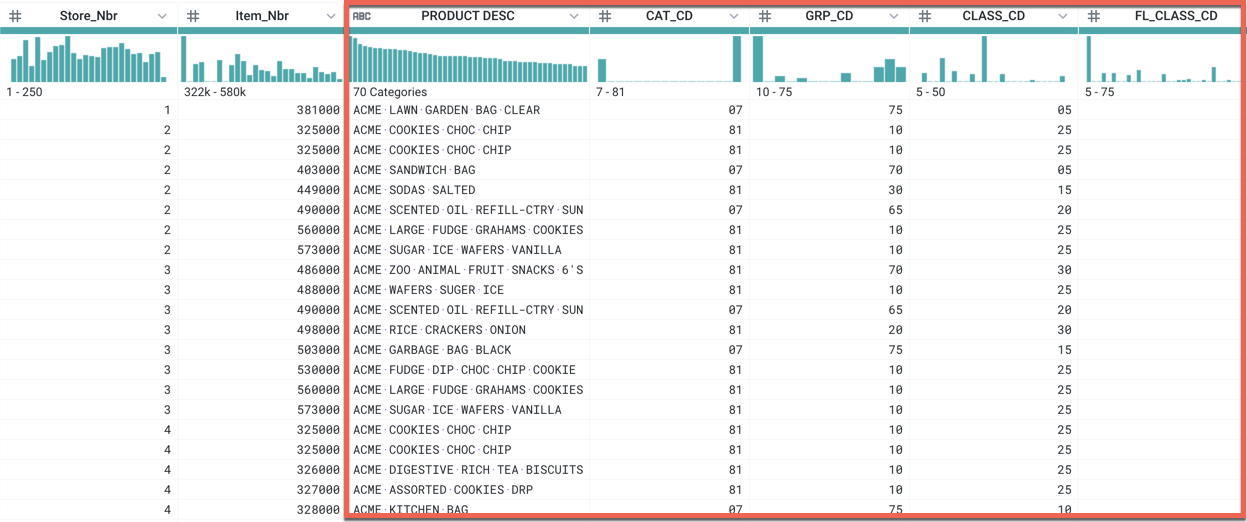Open the CAT_CD column dropdown

(x=734, y=17)
